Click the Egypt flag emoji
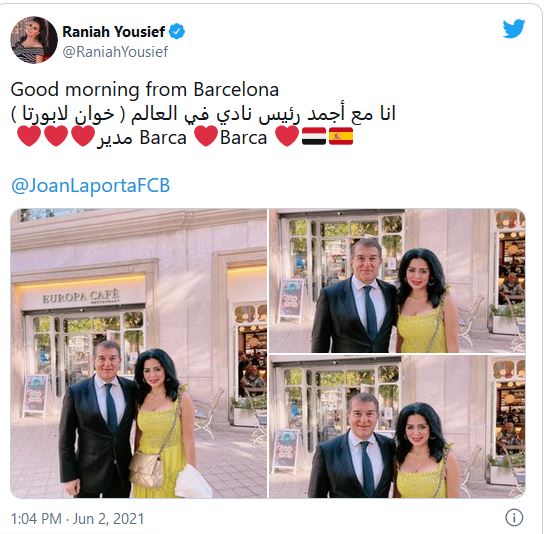The height and width of the screenshot is (534, 554). (x=314, y=137)
